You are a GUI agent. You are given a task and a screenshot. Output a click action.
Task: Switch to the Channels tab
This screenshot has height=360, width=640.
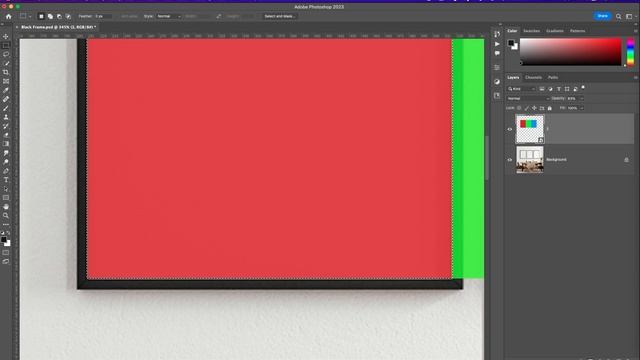click(x=533, y=78)
